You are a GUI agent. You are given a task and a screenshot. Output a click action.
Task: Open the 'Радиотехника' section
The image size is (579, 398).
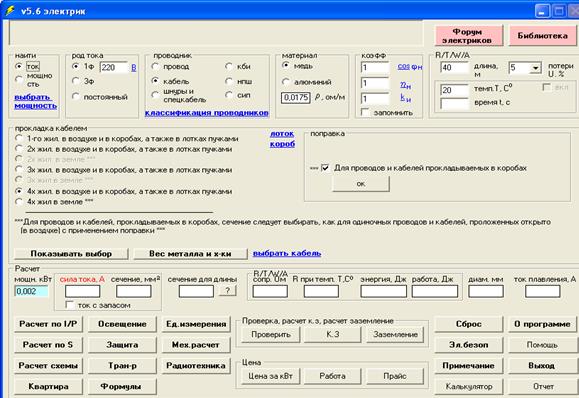click(x=196, y=366)
